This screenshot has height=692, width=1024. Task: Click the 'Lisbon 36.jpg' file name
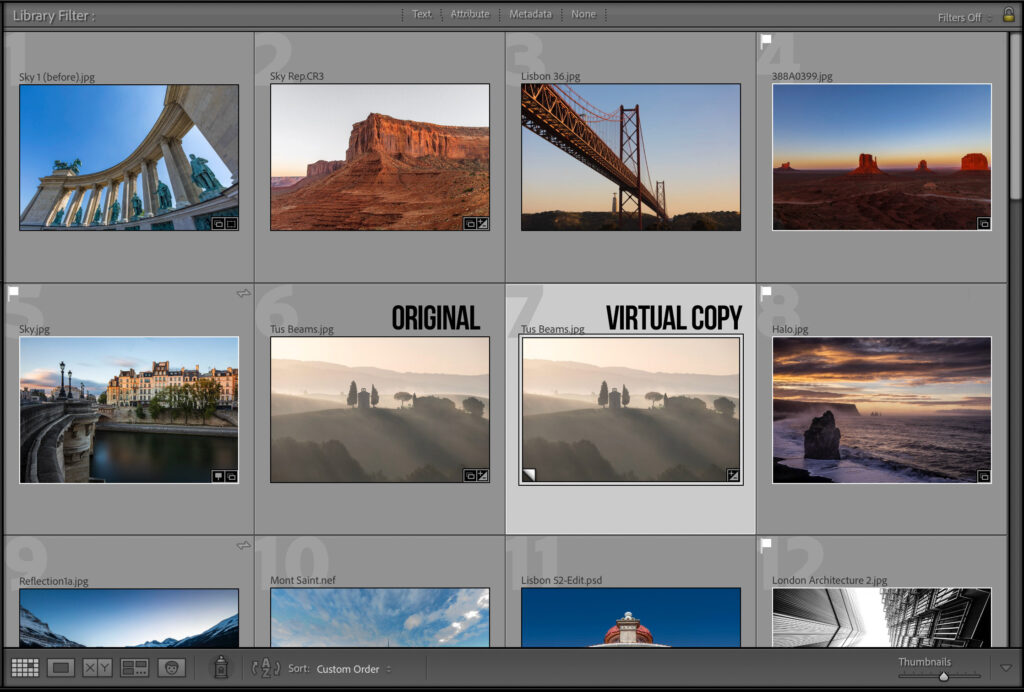(551, 76)
